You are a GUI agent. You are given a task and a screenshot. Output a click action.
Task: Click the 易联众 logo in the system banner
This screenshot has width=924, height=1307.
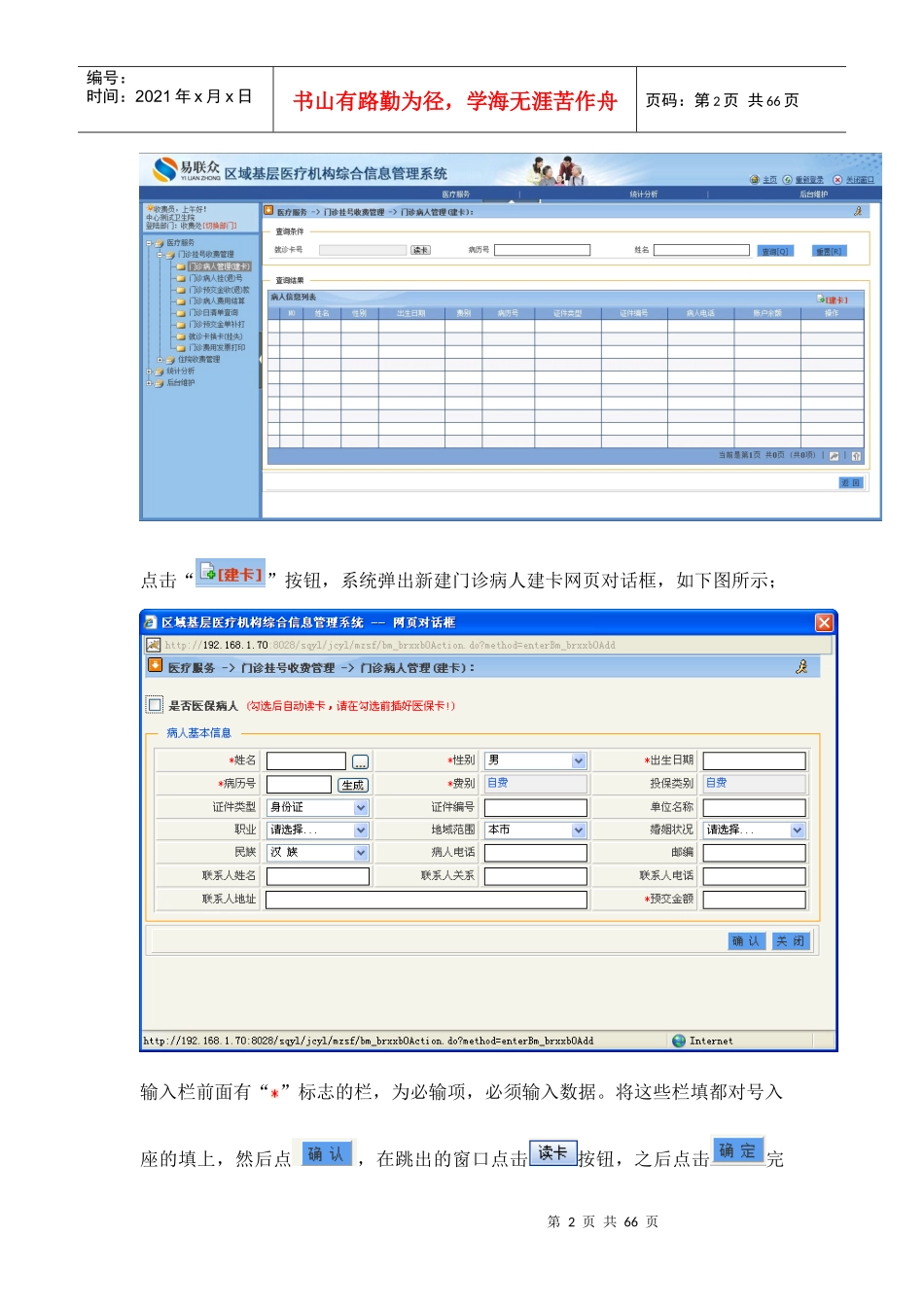[x=187, y=170]
